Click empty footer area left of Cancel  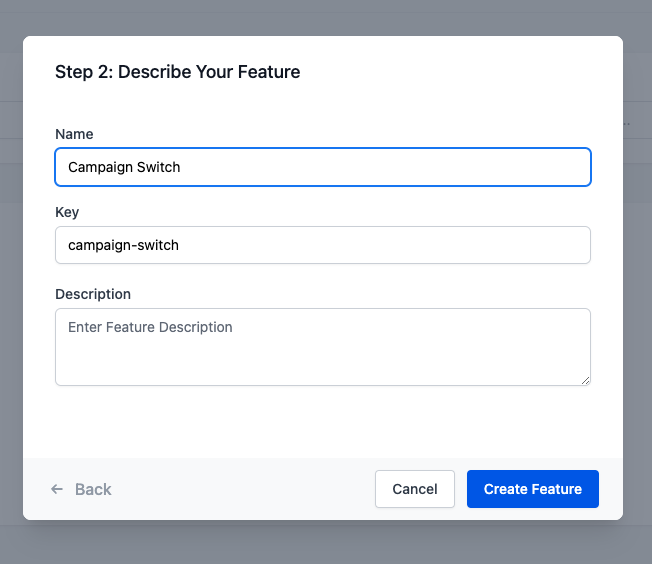tap(250, 489)
